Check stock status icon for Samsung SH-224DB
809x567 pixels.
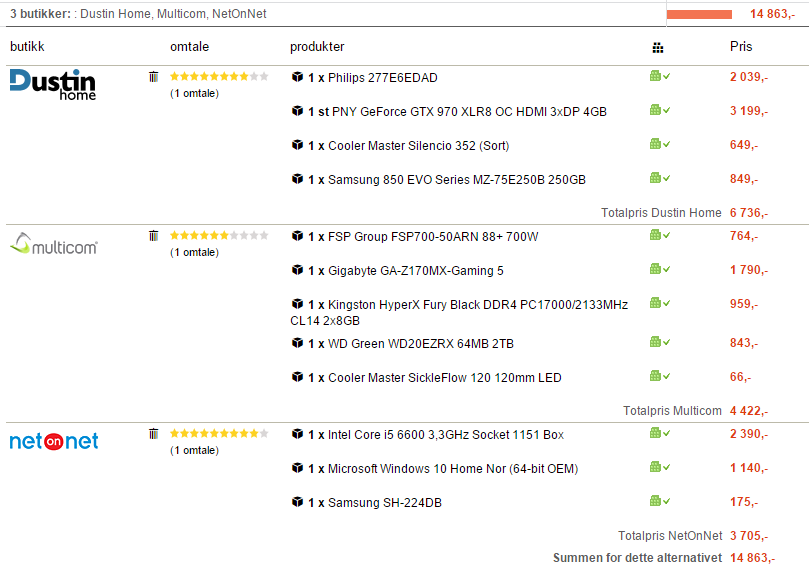click(660, 501)
